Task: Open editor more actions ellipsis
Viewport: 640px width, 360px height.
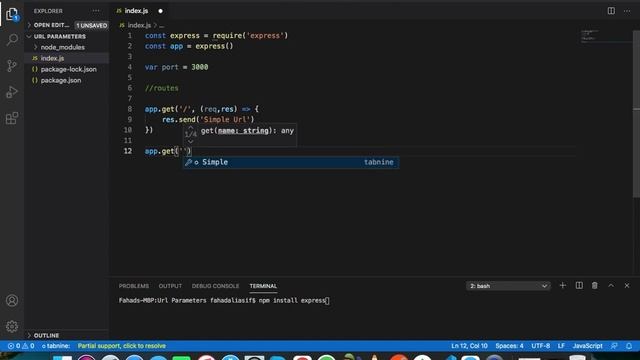Action: [x=627, y=11]
